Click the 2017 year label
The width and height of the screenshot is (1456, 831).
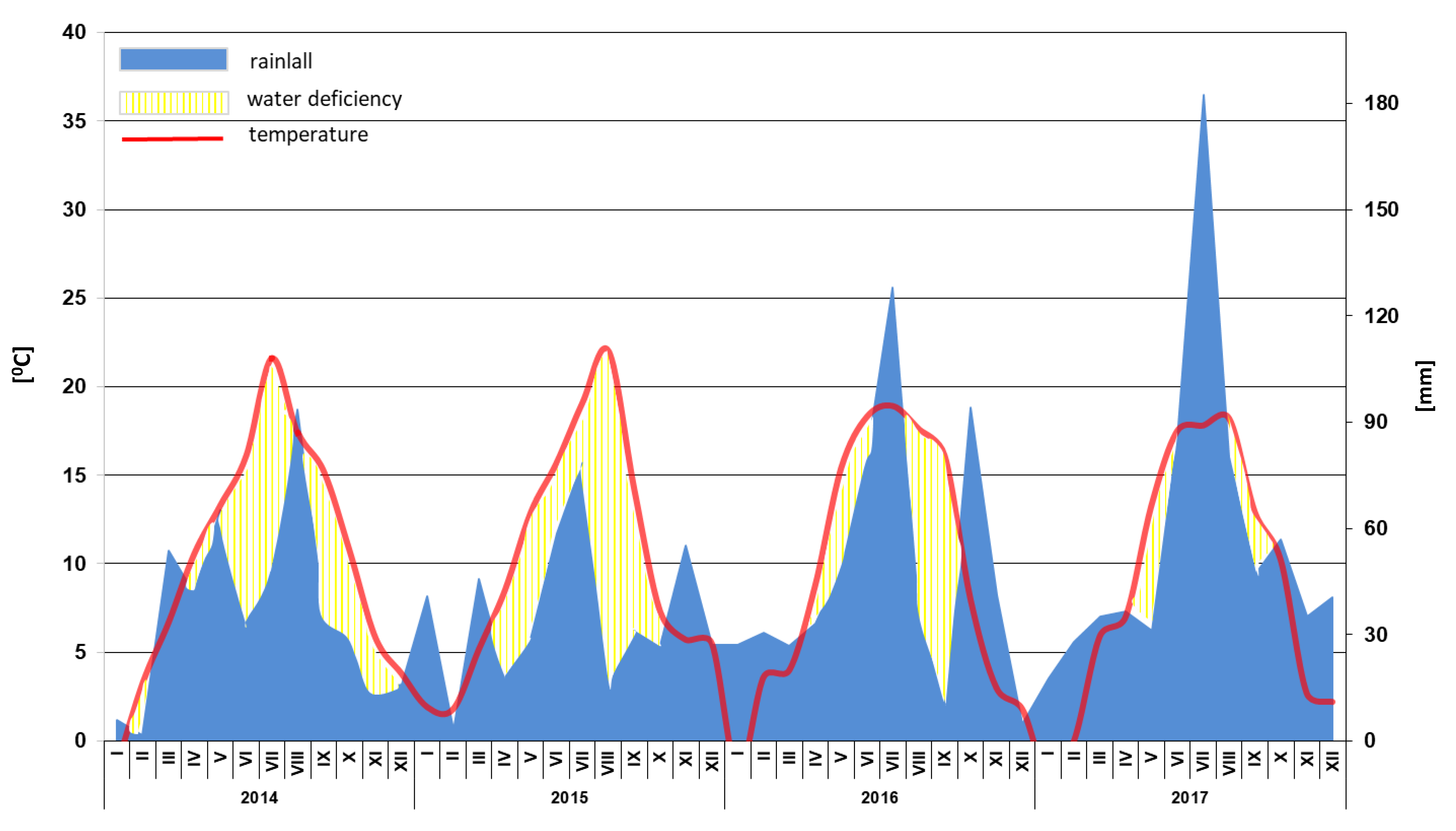click(1190, 797)
